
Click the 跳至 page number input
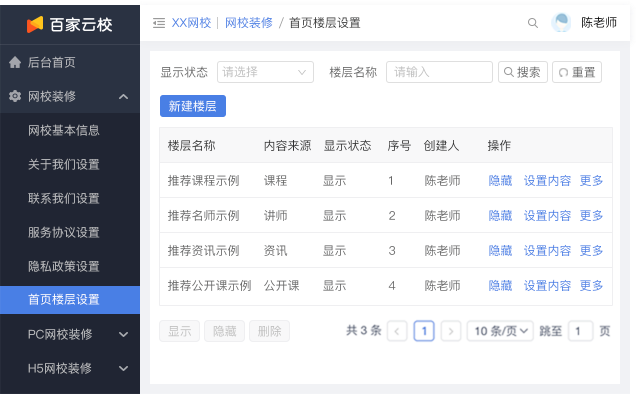tap(581, 331)
